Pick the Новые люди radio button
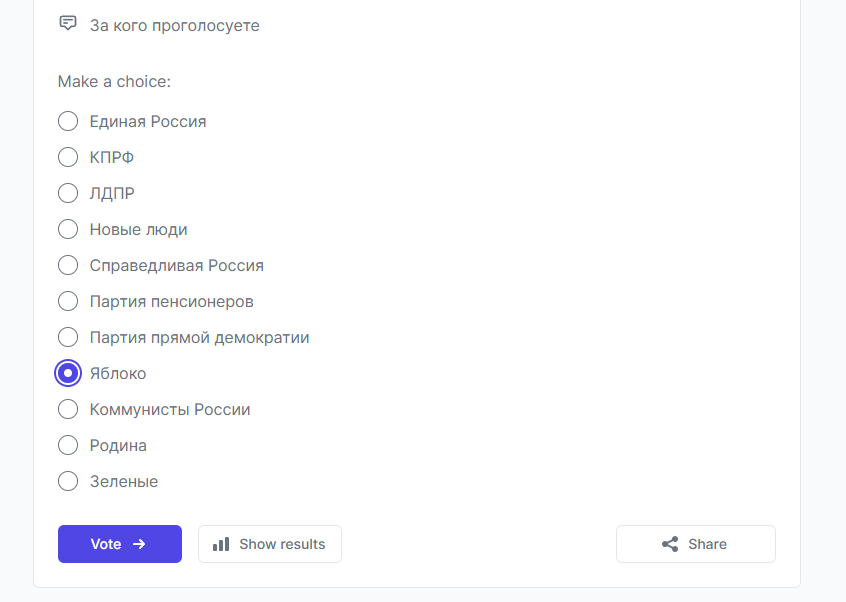The width and height of the screenshot is (846, 602). click(x=68, y=229)
